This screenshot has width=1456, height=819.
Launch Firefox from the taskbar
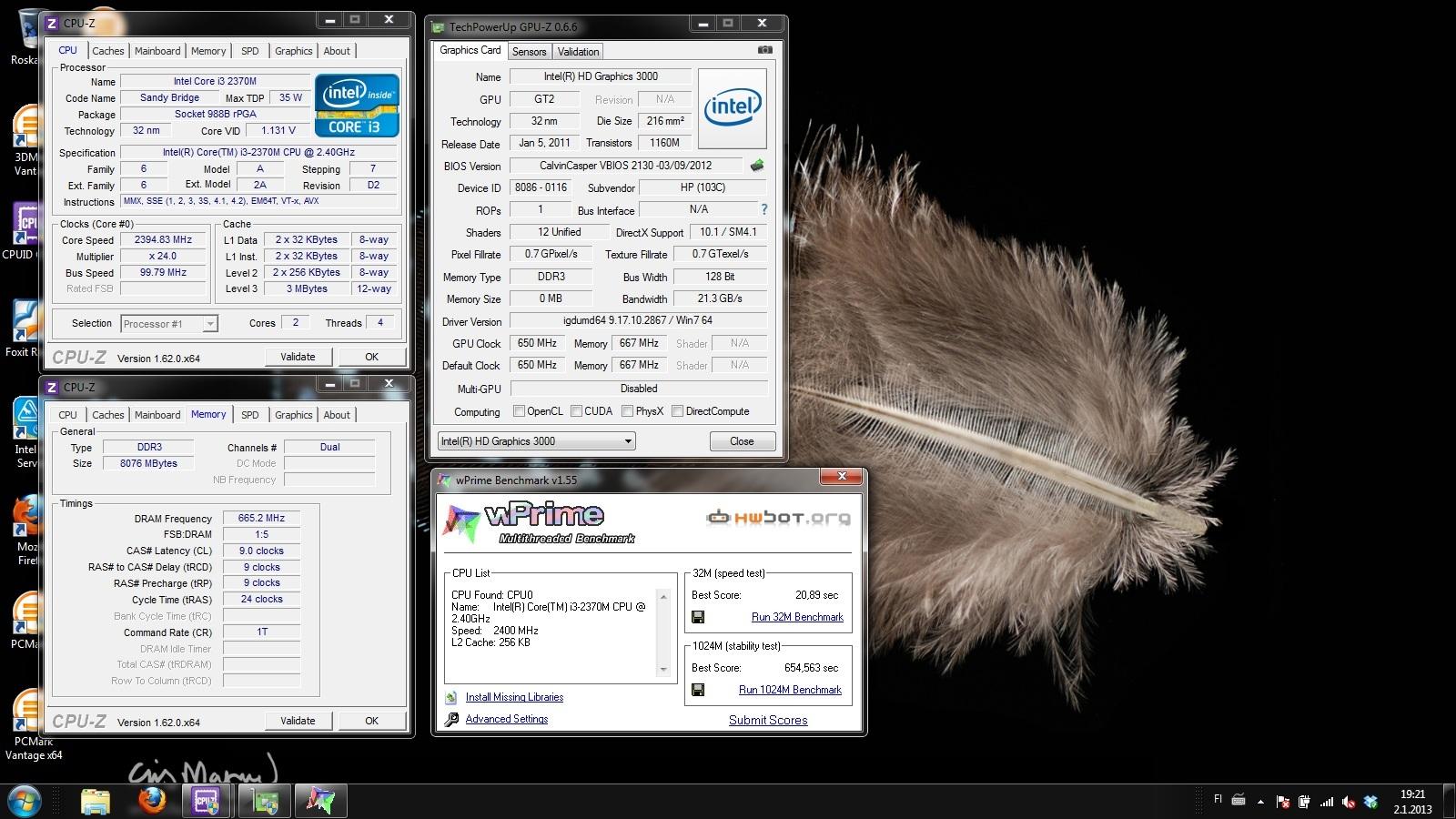pyautogui.click(x=152, y=801)
